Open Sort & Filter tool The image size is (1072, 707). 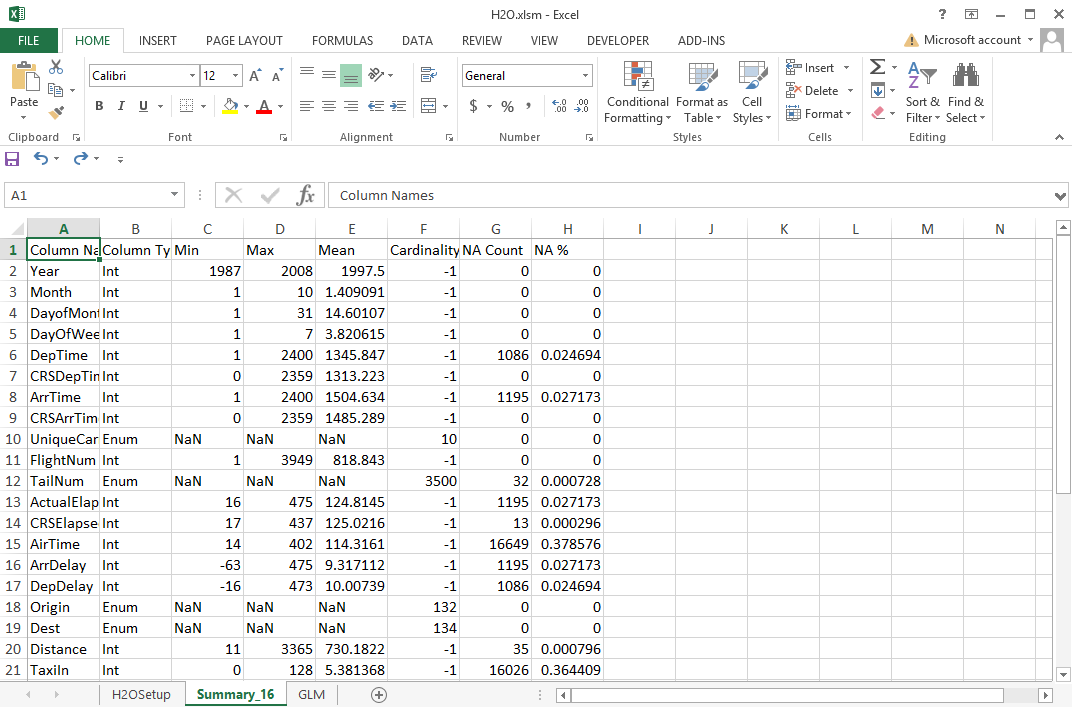922,92
